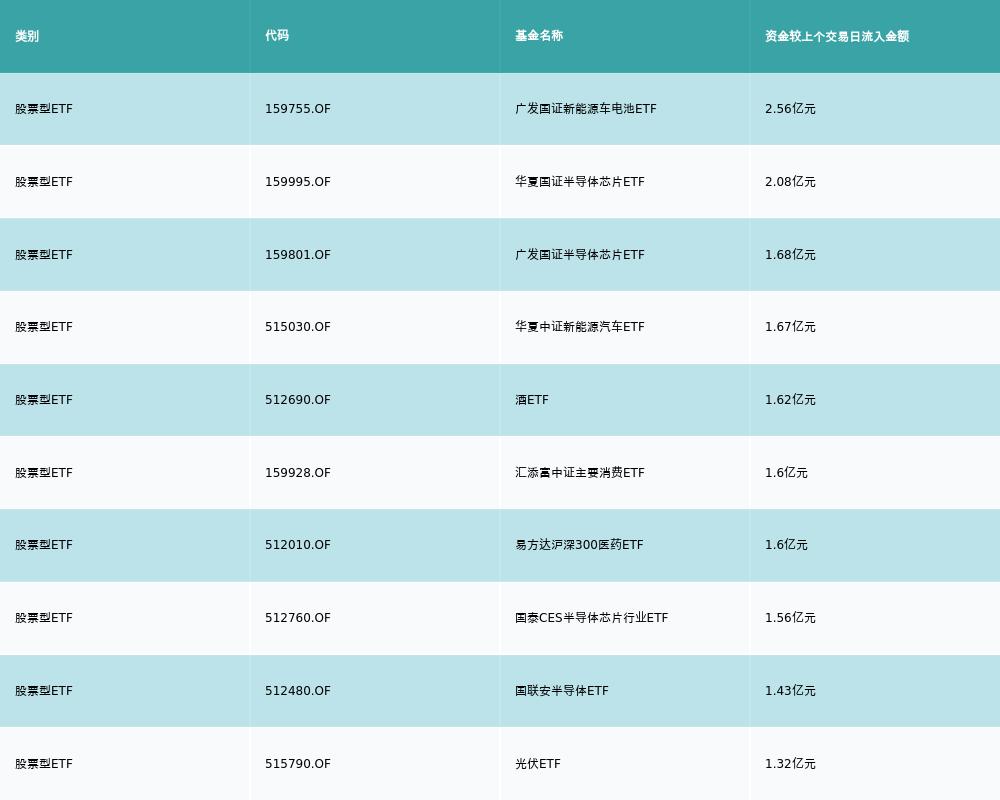Click 股票型ETF in the 512010.OF row
This screenshot has width=1000, height=800.
(x=44, y=545)
